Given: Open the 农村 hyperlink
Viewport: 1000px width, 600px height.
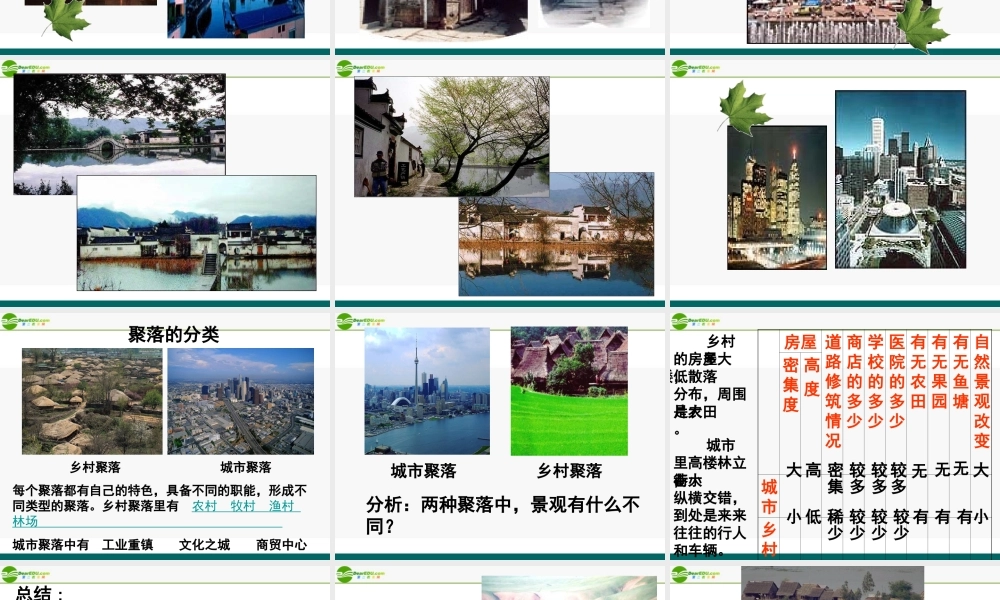Looking at the screenshot, I should pyautogui.click(x=205, y=506).
